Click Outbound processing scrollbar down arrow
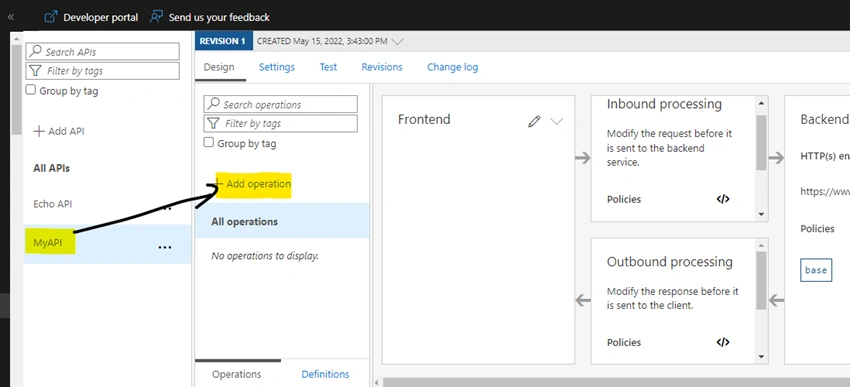The height and width of the screenshot is (387, 850). pos(762,357)
